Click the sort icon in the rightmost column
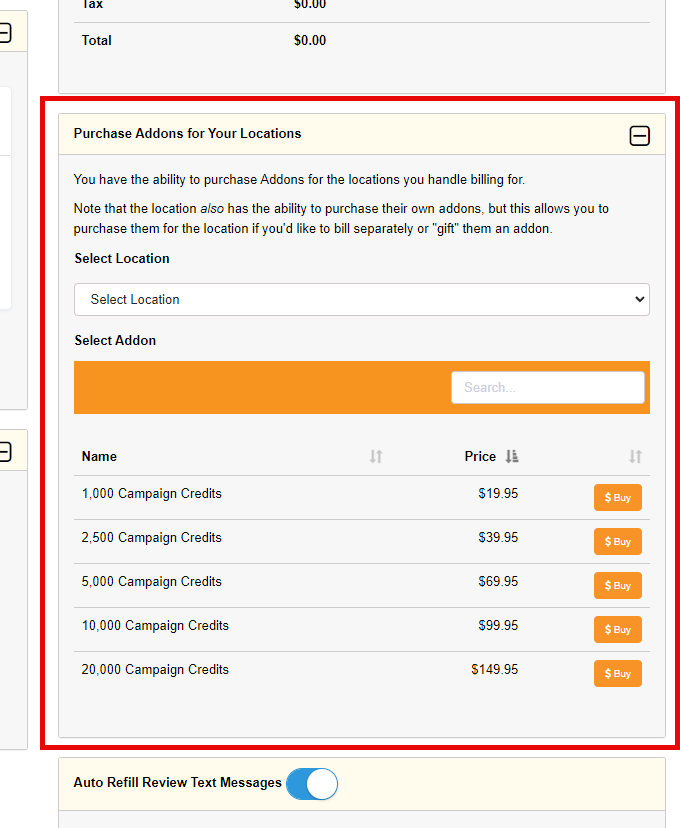 point(636,456)
